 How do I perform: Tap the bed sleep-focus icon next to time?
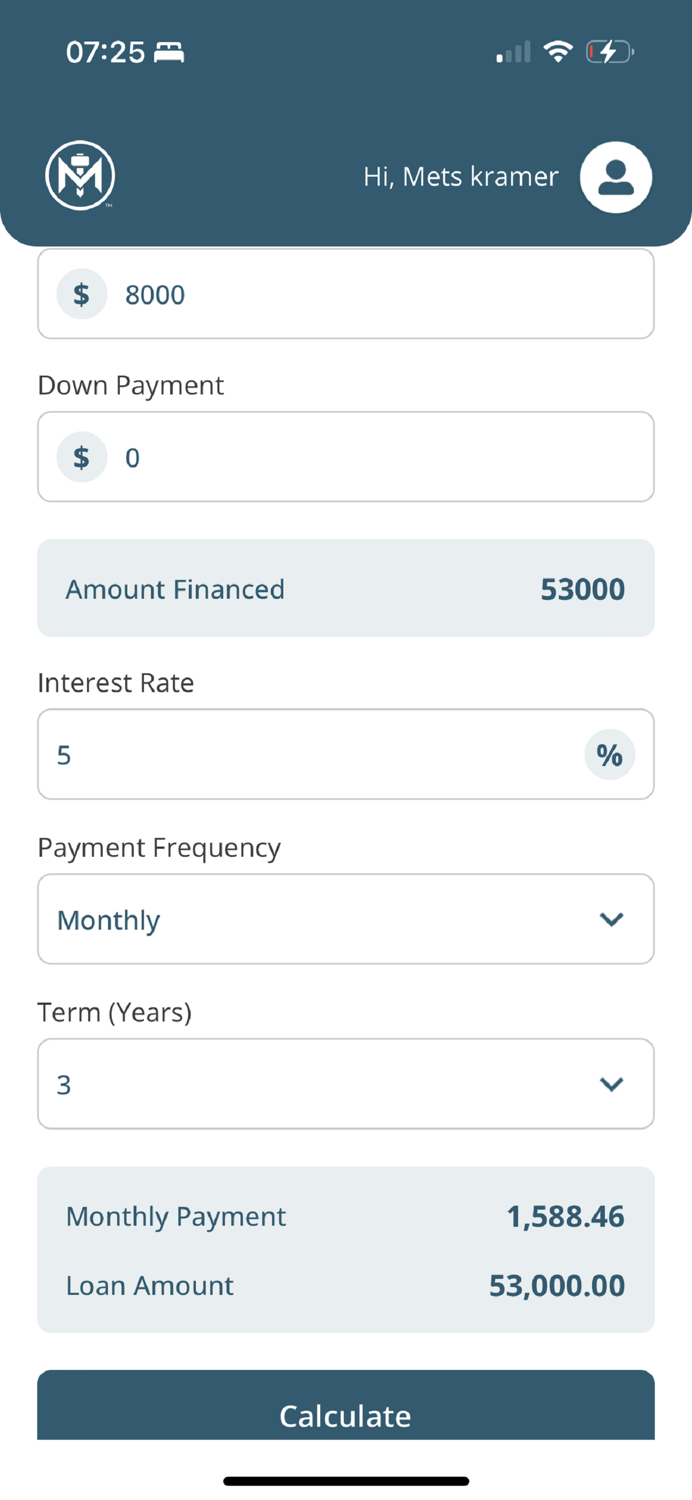pos(169,52)
